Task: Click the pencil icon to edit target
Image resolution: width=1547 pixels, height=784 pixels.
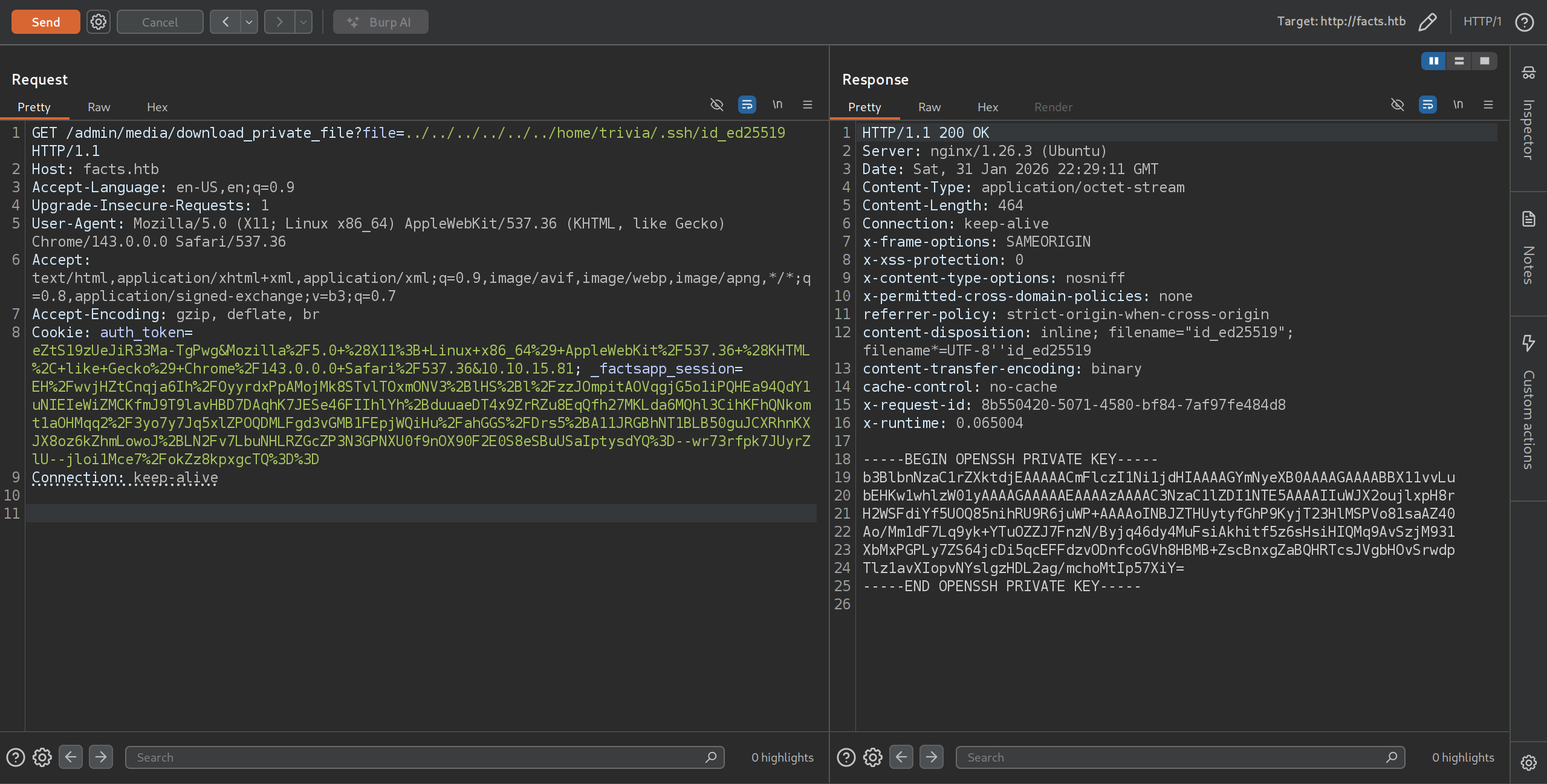Action: 1427,22
